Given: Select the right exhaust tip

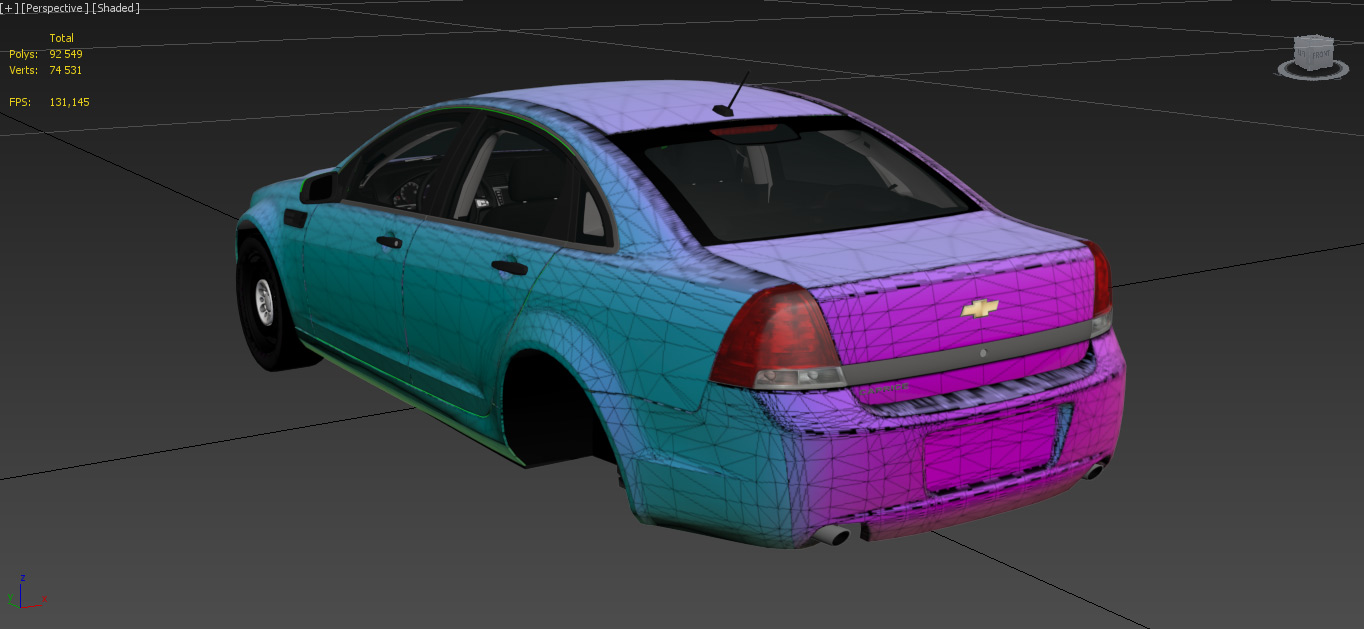Looking at the screenshot, I should click(1095, 469).
